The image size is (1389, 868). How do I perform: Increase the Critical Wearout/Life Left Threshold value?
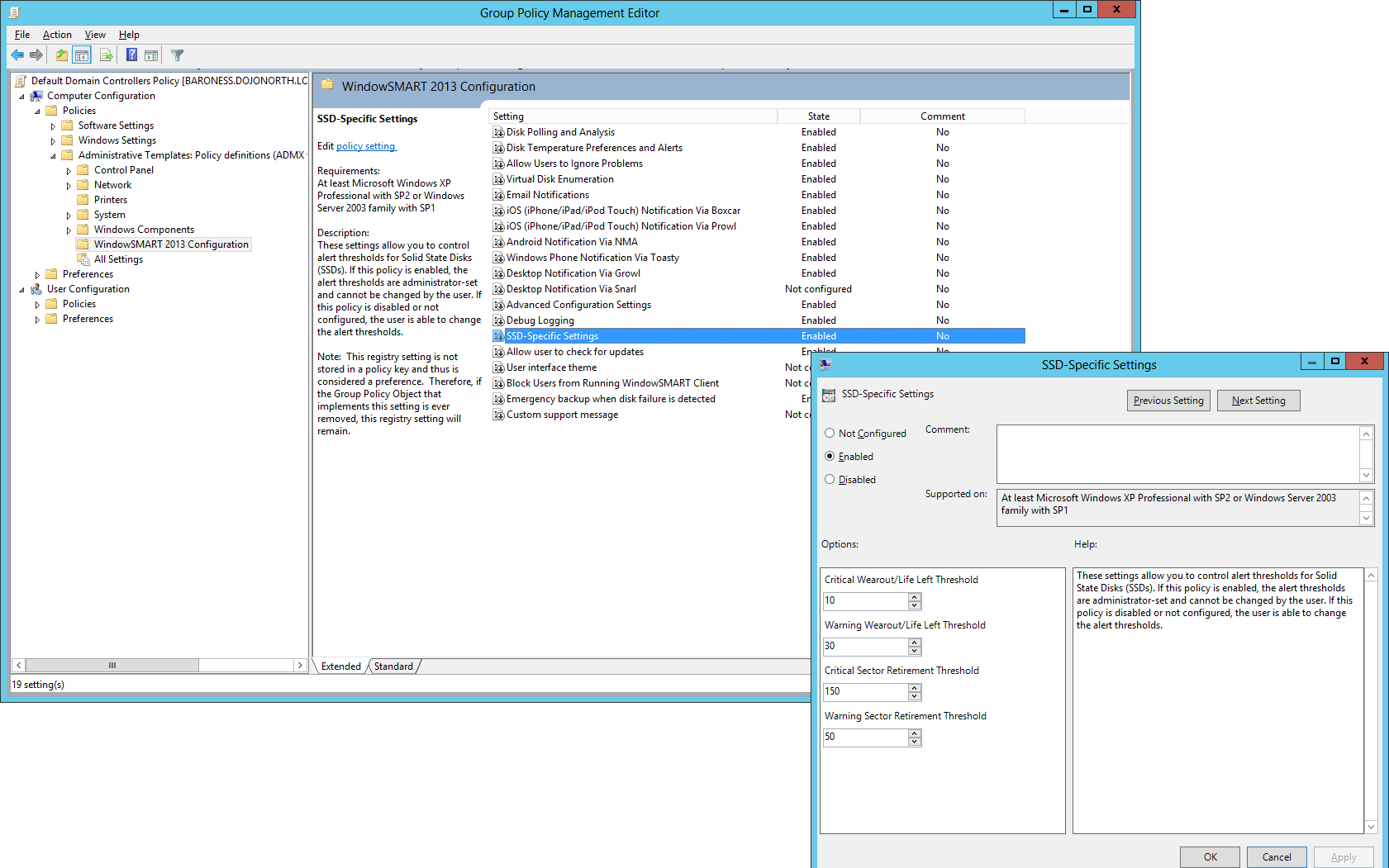point(915,596)
